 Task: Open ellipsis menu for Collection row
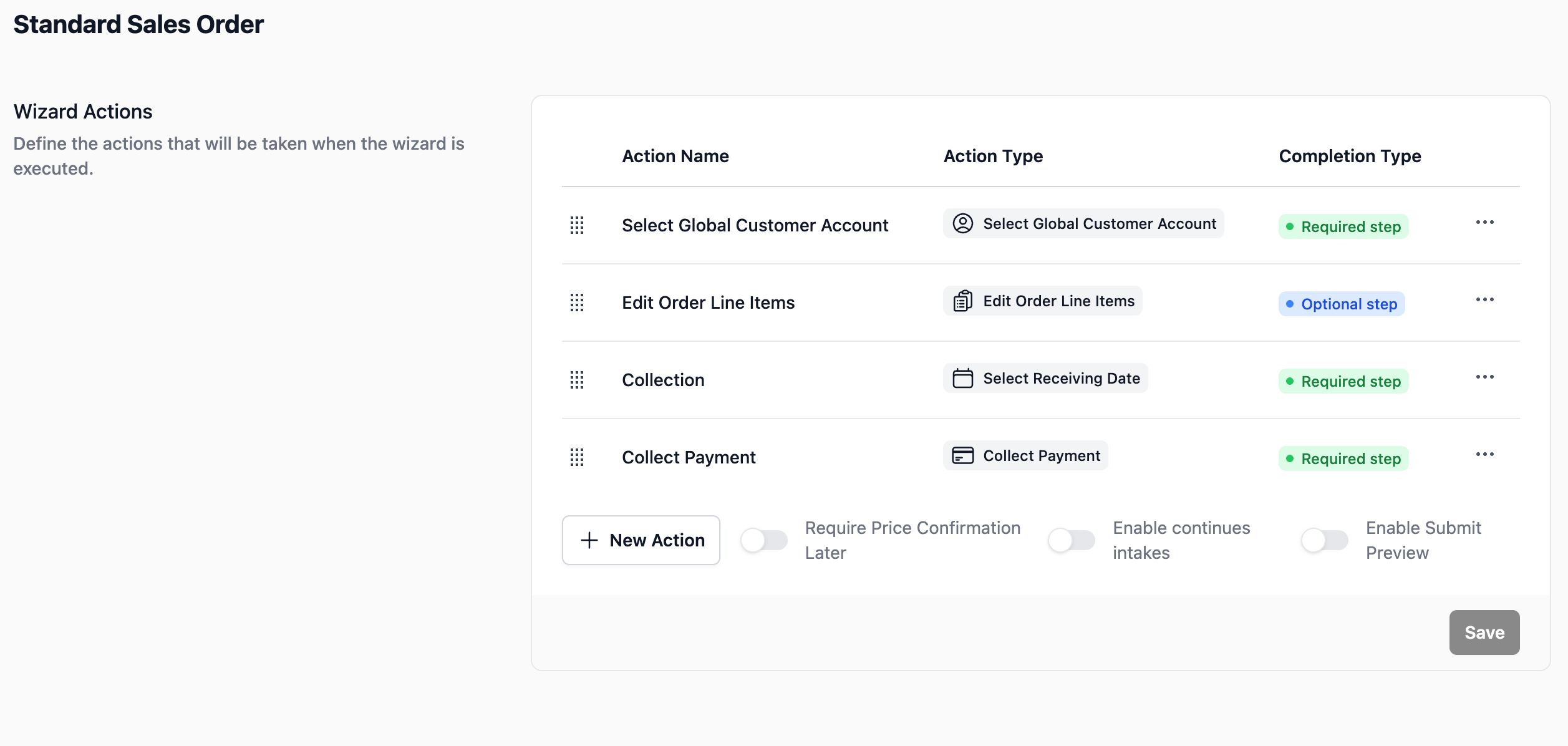[1484, 377]
